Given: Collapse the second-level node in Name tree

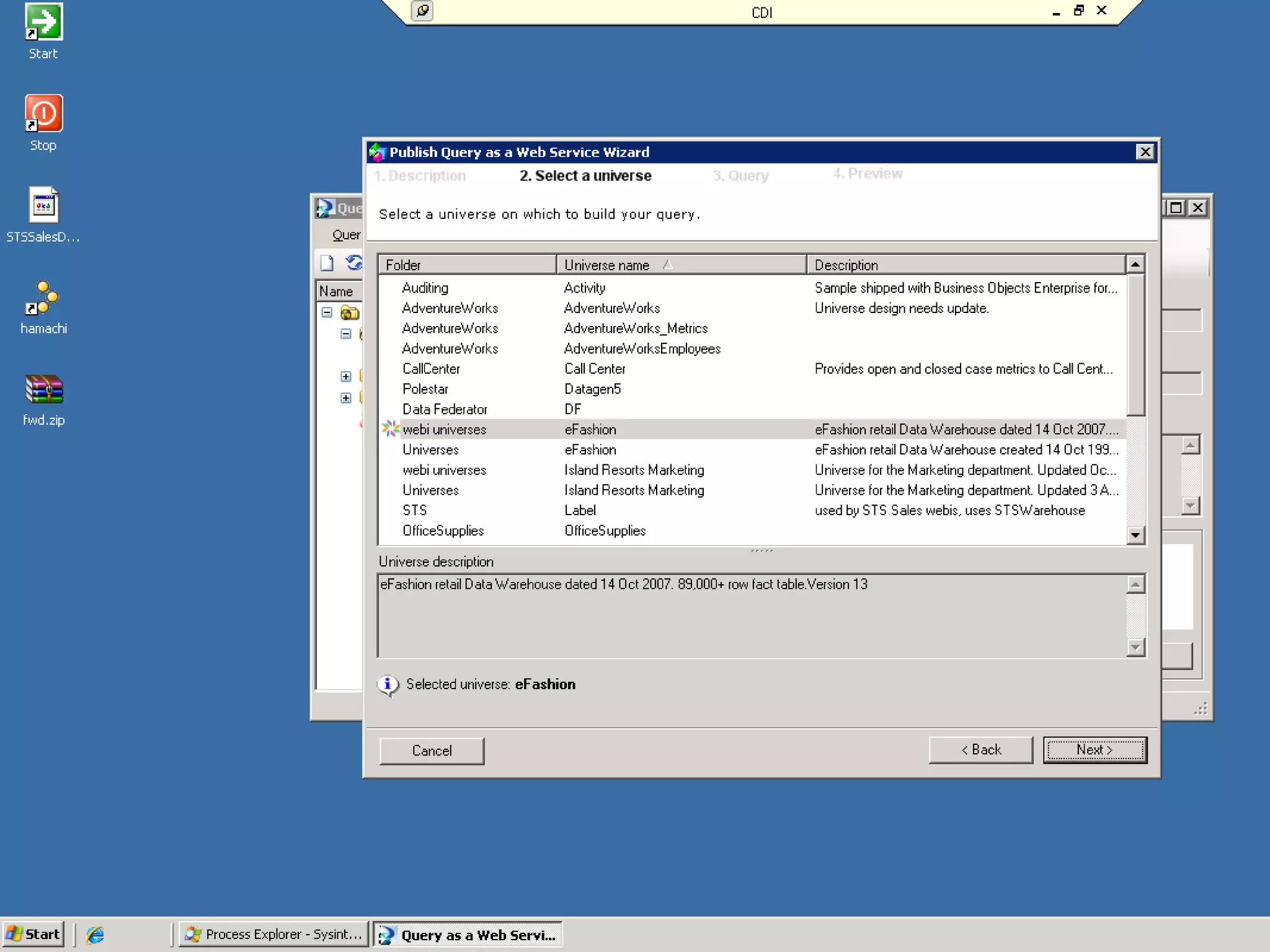Looking at the screenshot, I should (346, 334).
